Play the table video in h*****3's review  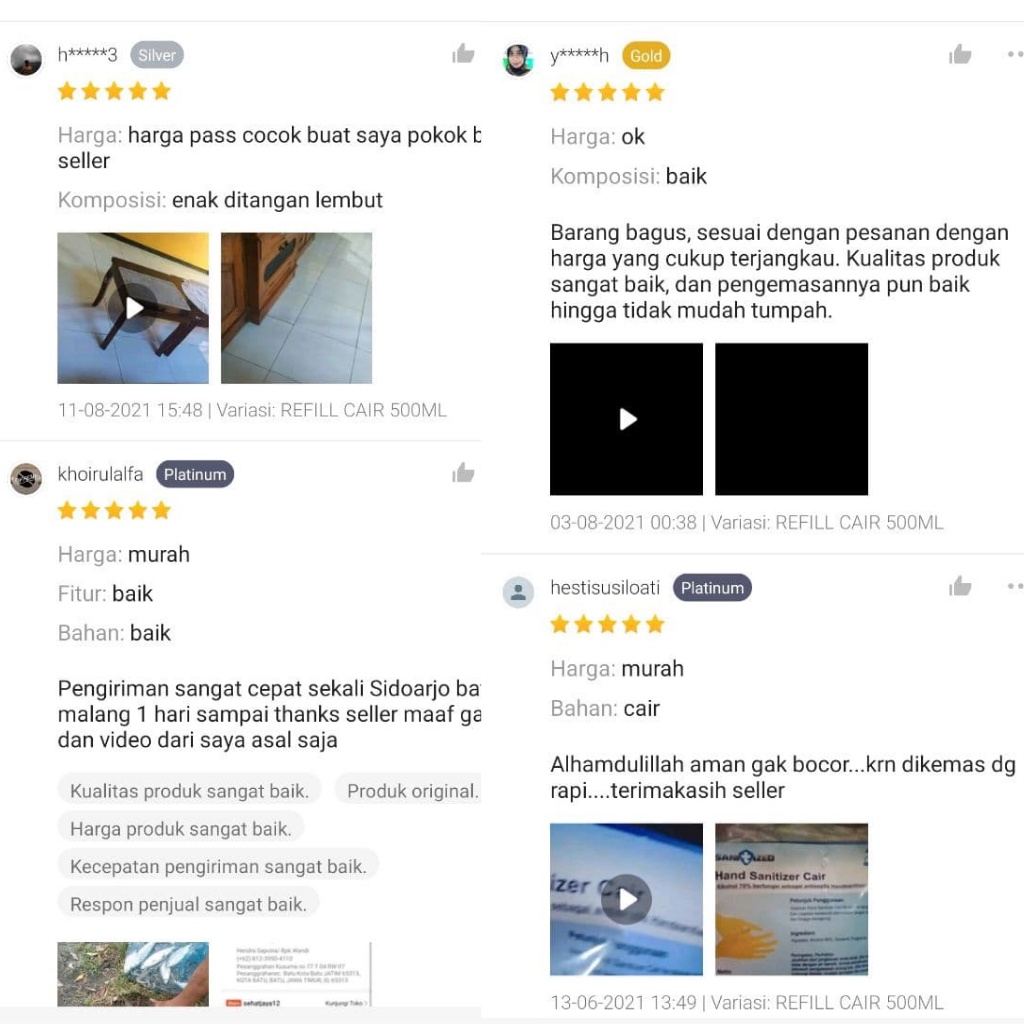click(133, 308)
